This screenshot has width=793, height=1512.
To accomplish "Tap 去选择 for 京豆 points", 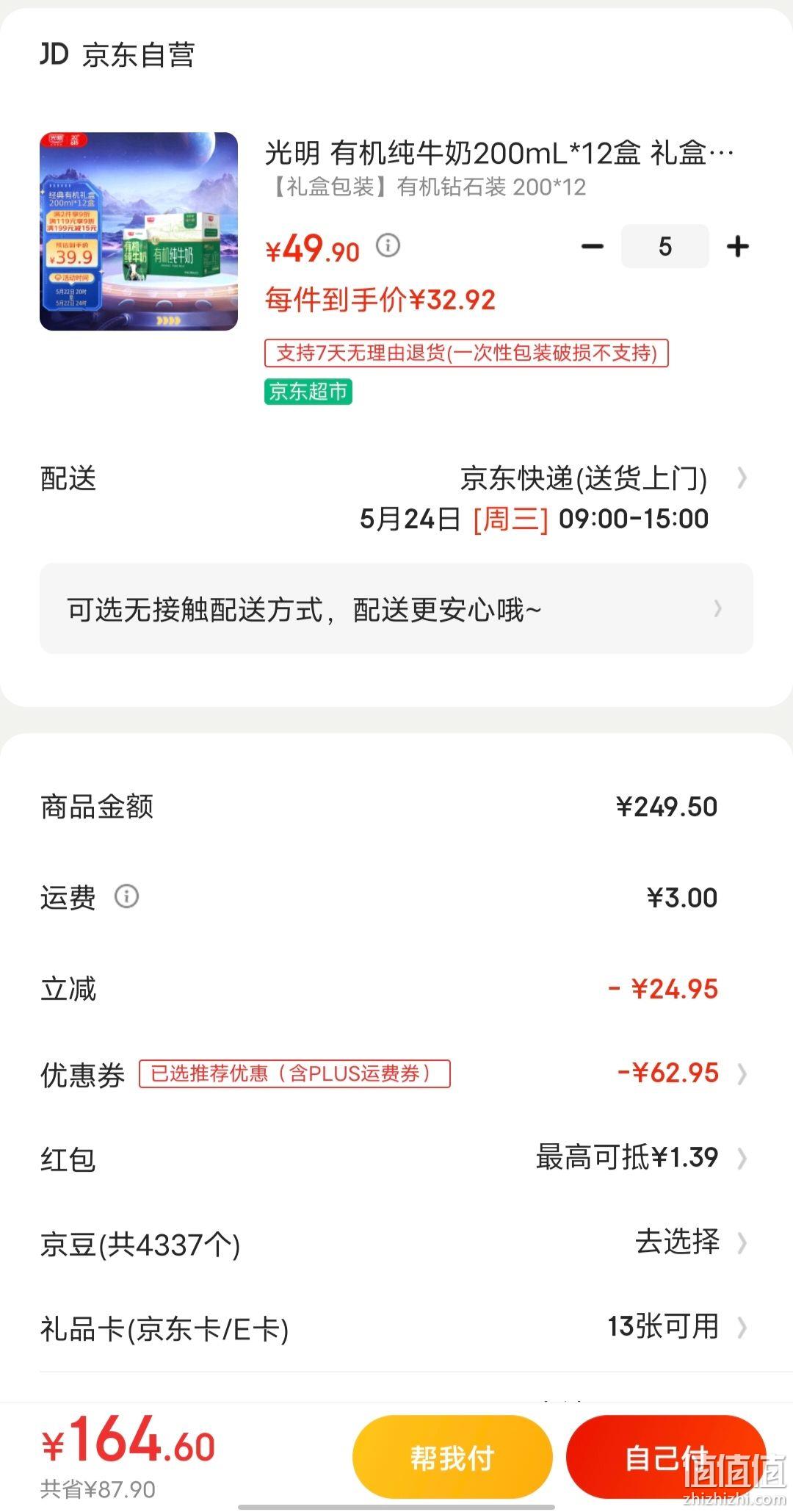I will tap(677, 1242).
